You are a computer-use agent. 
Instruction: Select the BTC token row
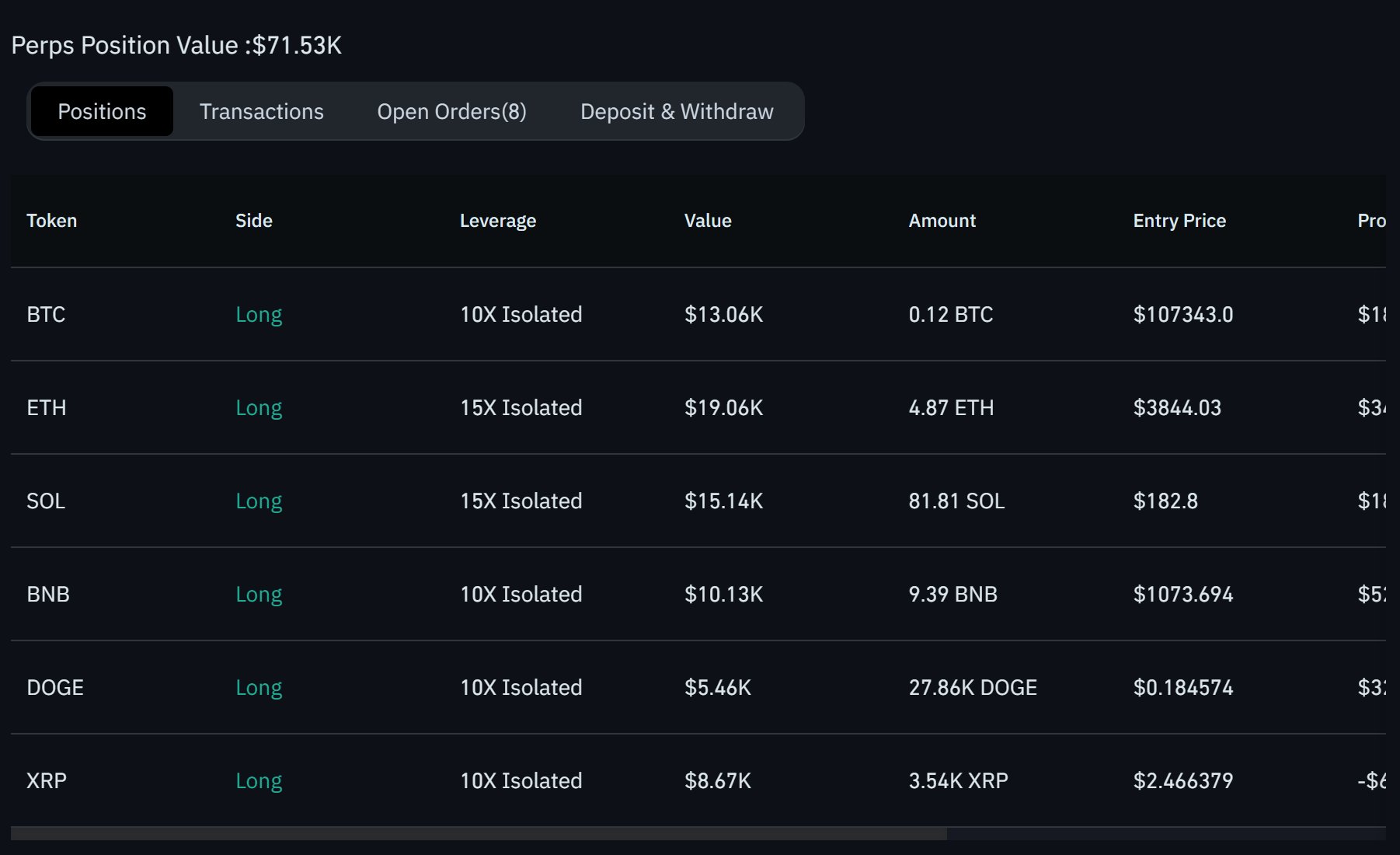[x=46, y=314]
